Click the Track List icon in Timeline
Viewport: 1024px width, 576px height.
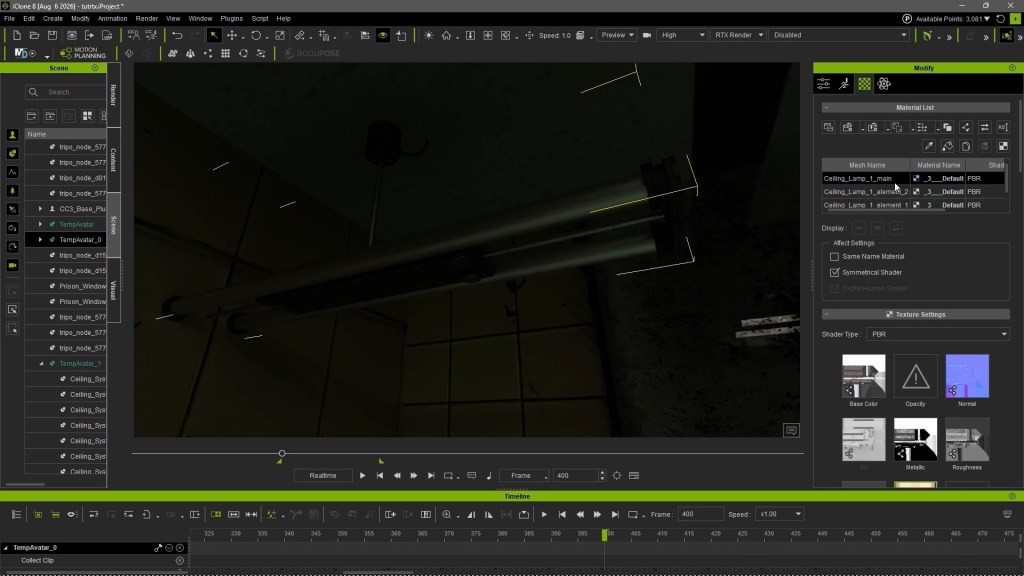click(x=16, y=515)
